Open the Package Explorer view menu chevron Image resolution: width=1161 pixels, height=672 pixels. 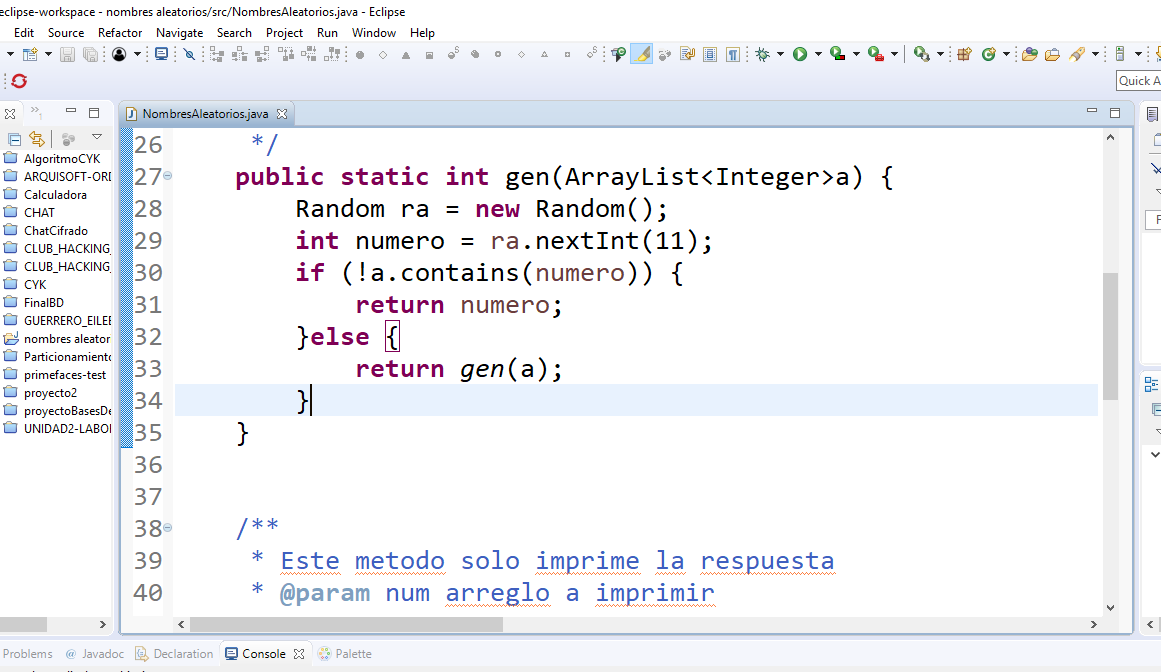pyautogui.click(x=96, y=137)
